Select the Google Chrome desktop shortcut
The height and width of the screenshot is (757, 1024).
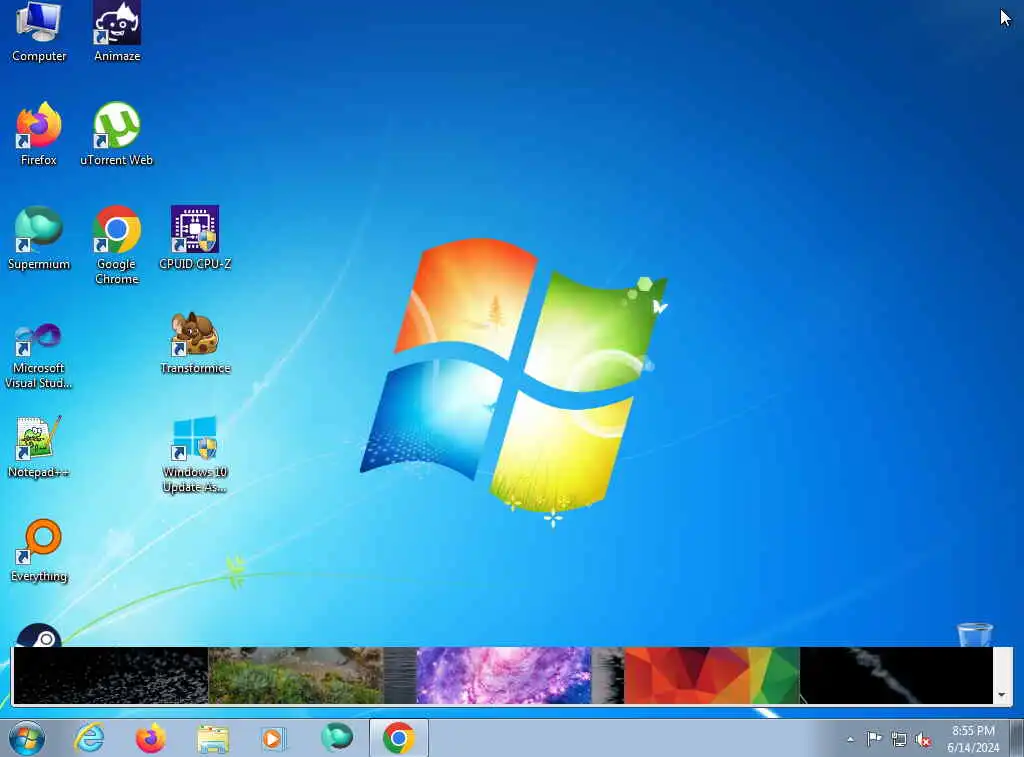tap(117, 245)
